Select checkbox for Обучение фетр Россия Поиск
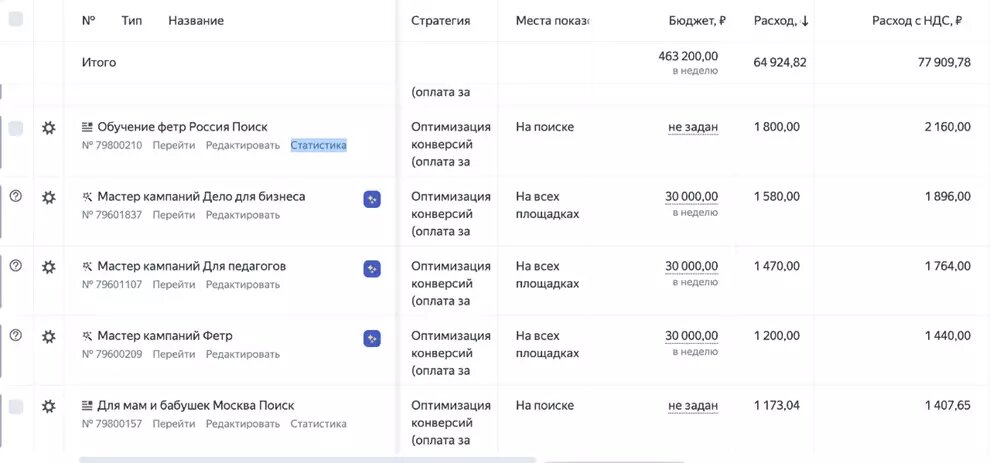 coord(16,128)
